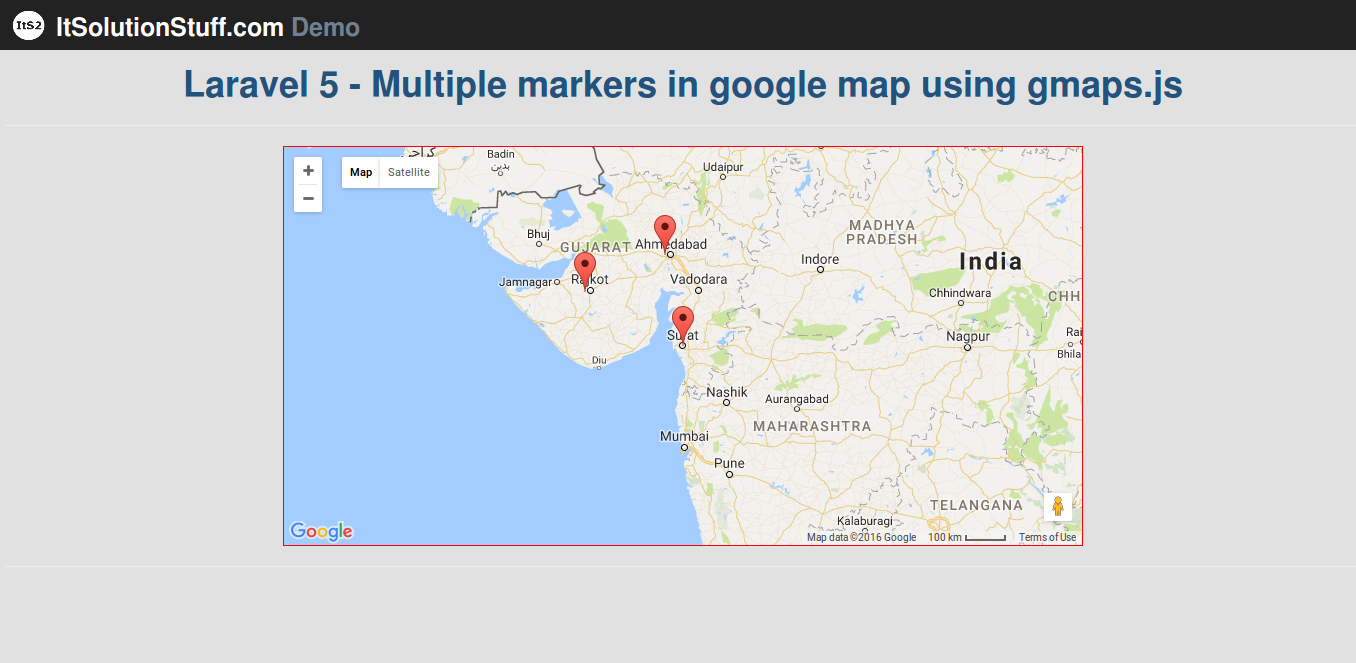
Task: Click the Udaipur city label
Action: 723,167
